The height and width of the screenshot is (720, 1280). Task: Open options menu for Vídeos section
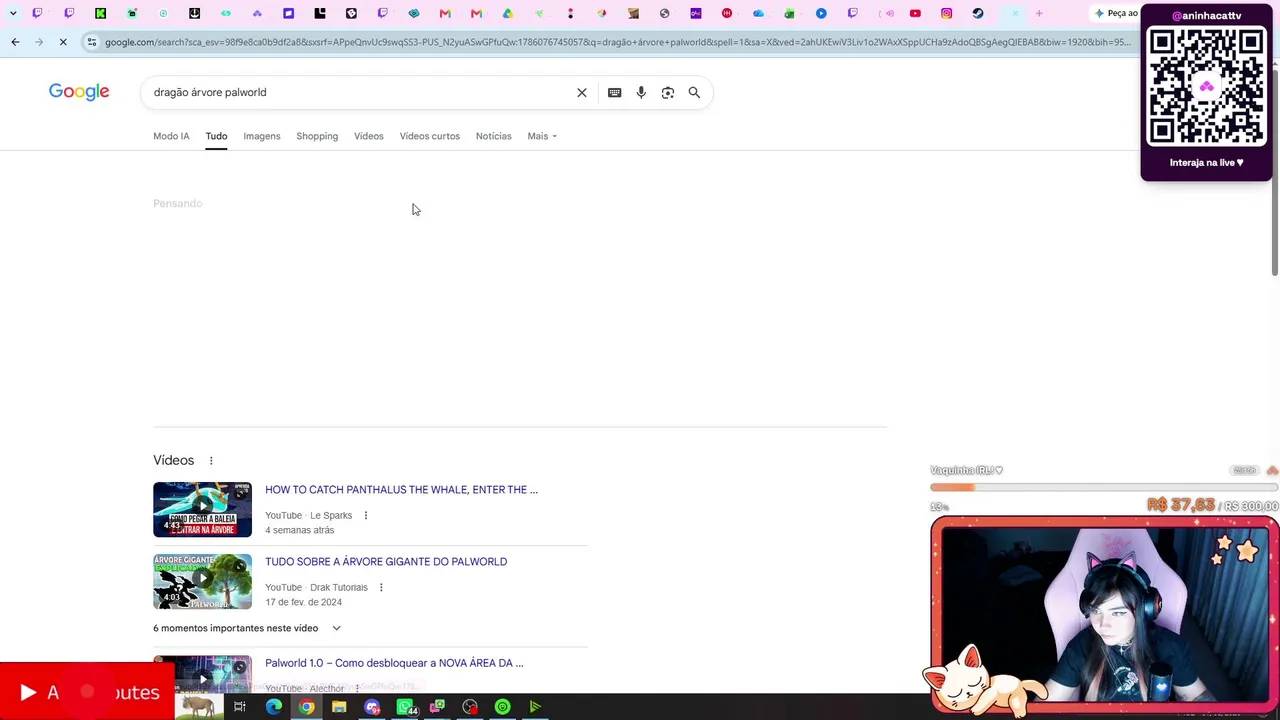211,460
